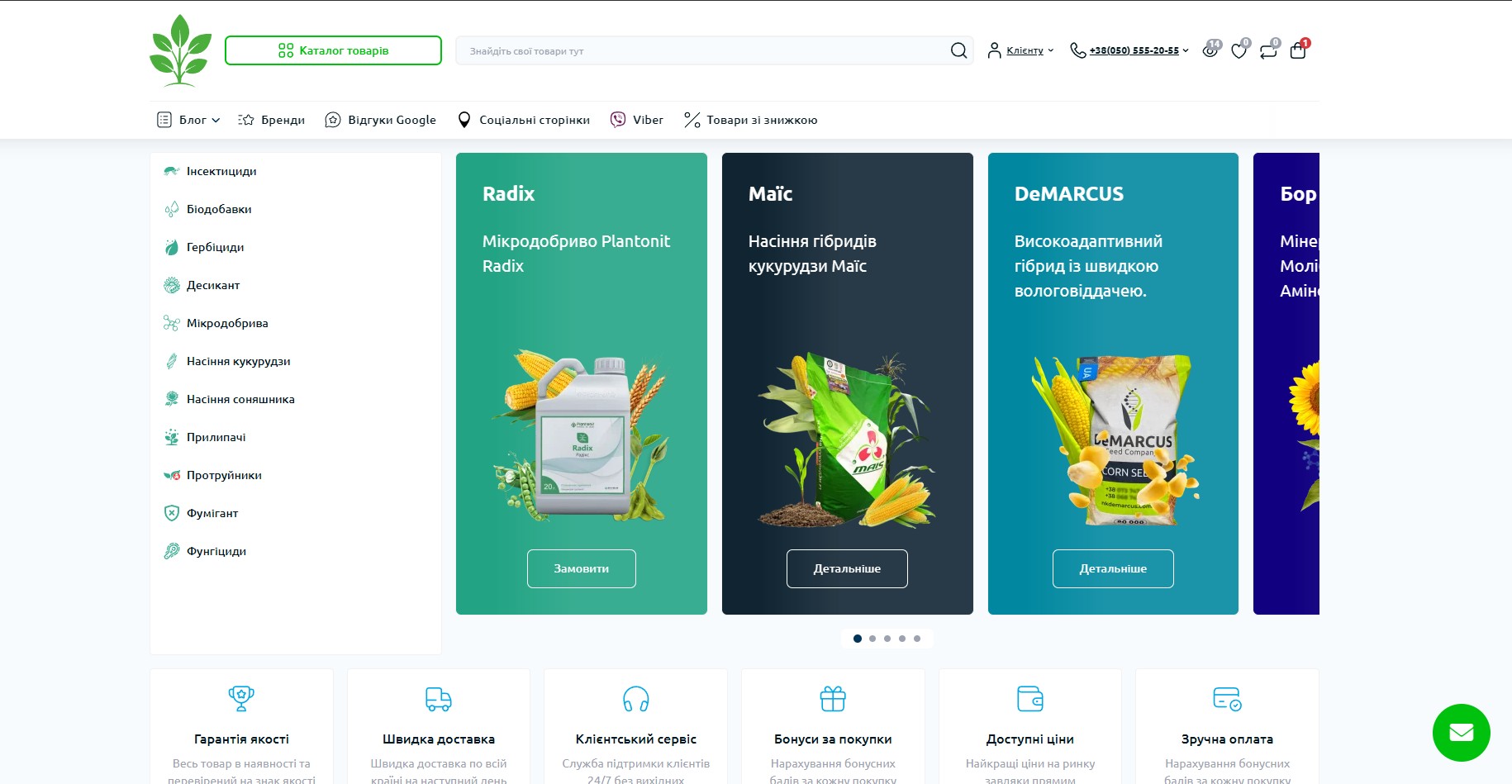1512x784 pixels.
Task: Click the Блог list icon
Action: [x=164, y=120]
